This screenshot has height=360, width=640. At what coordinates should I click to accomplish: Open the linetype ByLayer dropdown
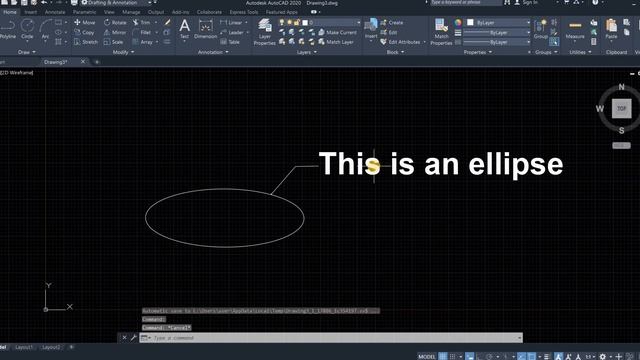coord(497,42)
